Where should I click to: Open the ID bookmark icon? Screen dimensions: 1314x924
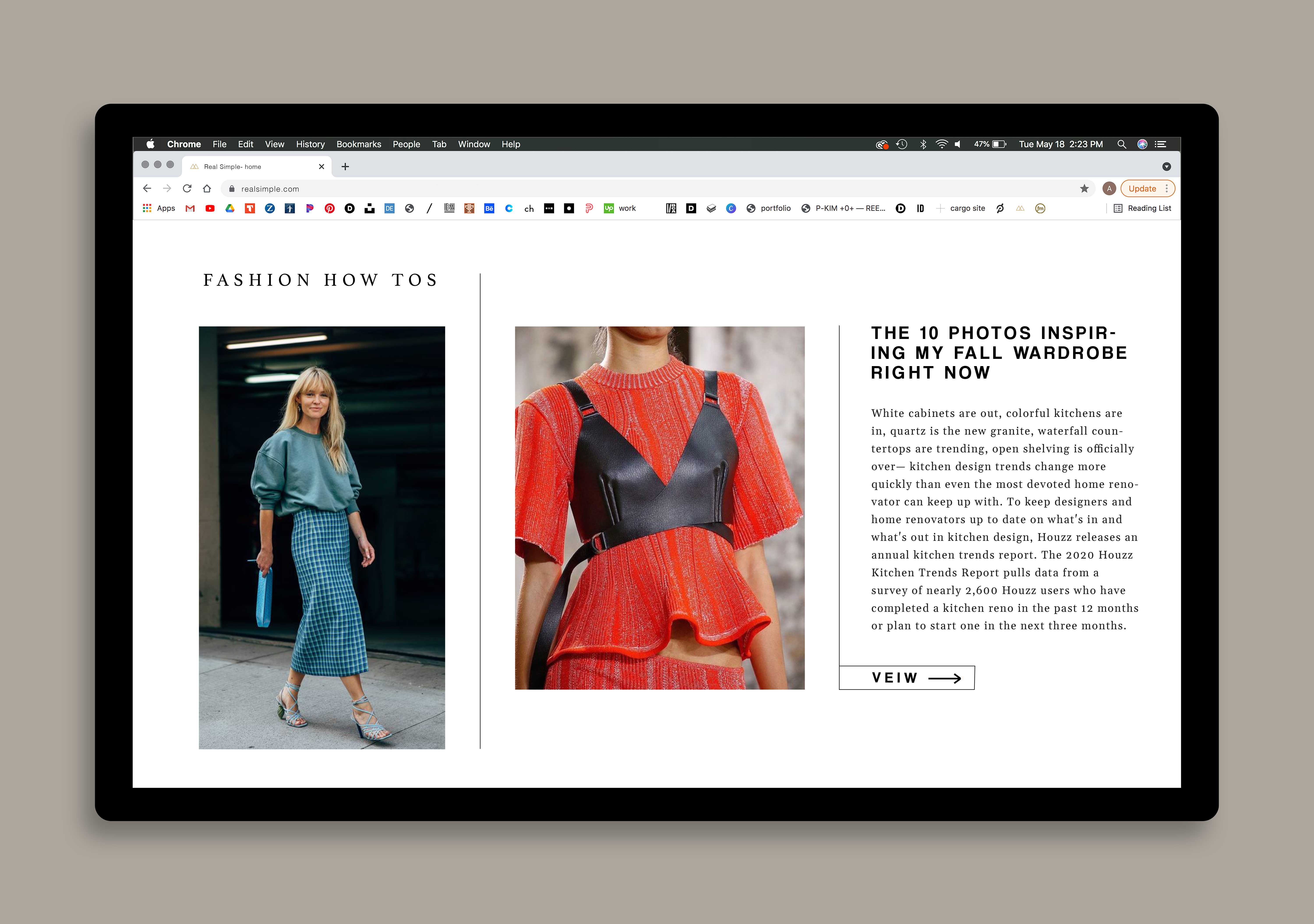point(920,208)
